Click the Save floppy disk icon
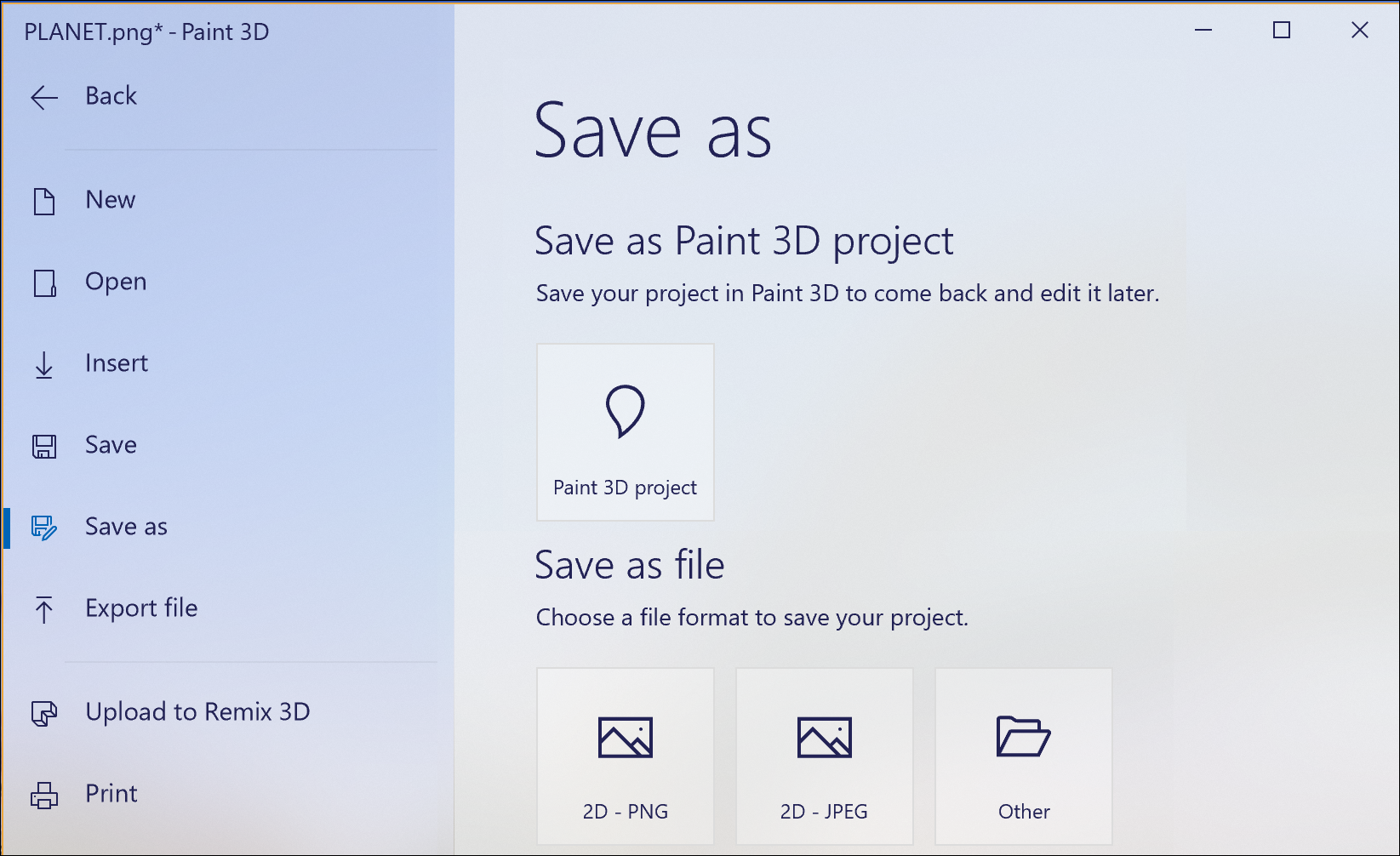Screen dimensions: 1400x856 click(x=44, y=446)
